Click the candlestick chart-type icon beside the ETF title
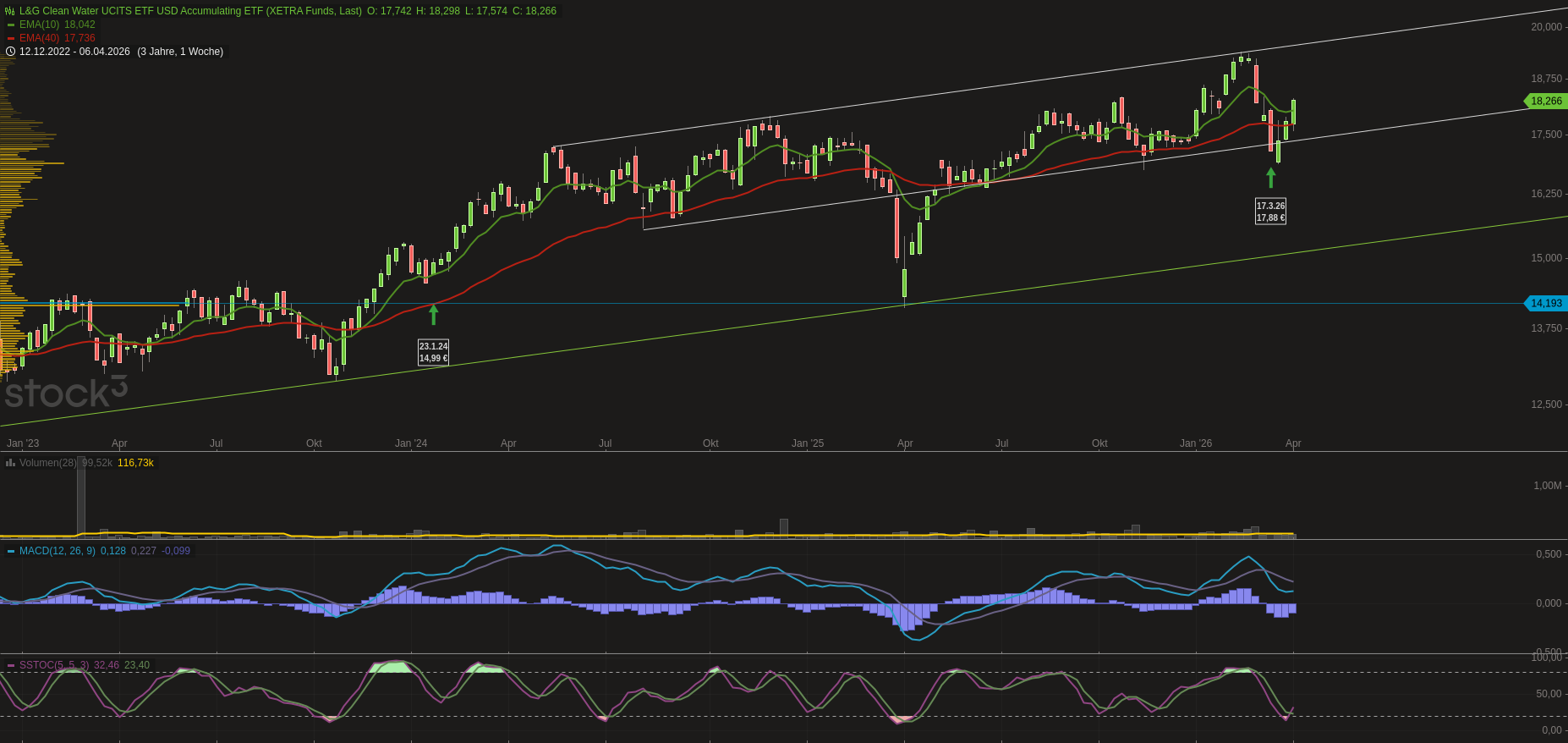This screenshot has width=1568, height=743. point(10,11)
